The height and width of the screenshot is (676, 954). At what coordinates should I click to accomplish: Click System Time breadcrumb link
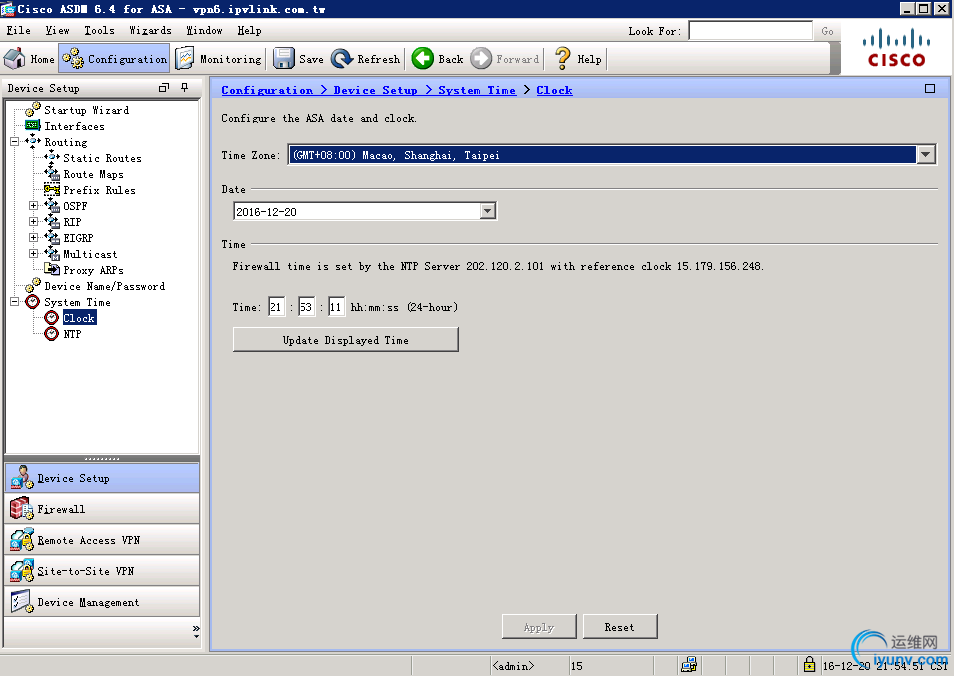pyautogui.click(x=477, y=90)
